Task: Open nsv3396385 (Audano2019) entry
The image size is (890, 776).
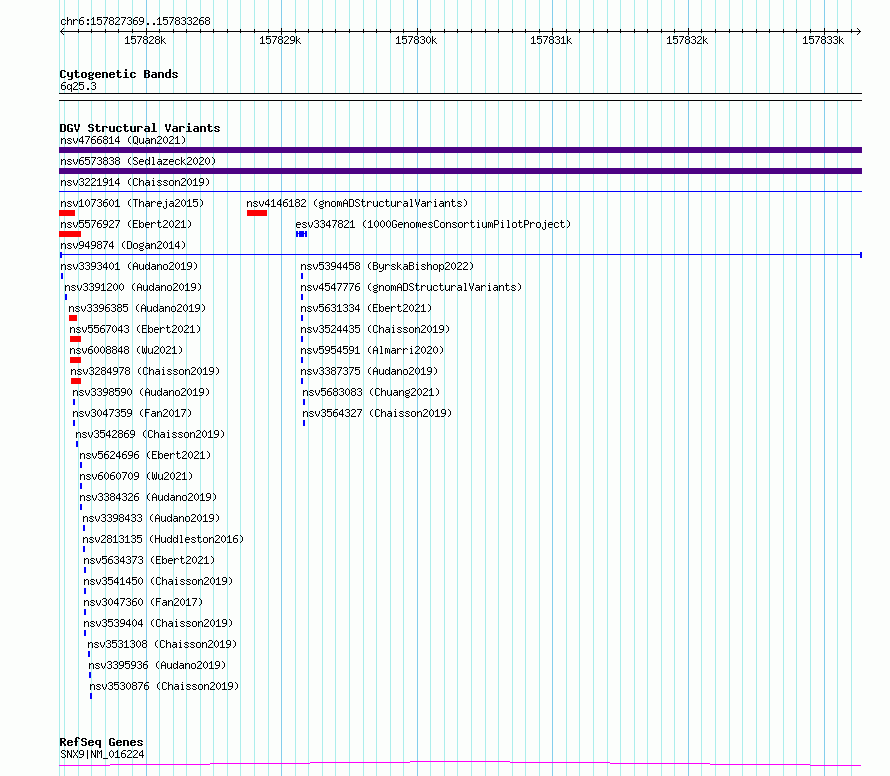Action: [x=137, y=308]
